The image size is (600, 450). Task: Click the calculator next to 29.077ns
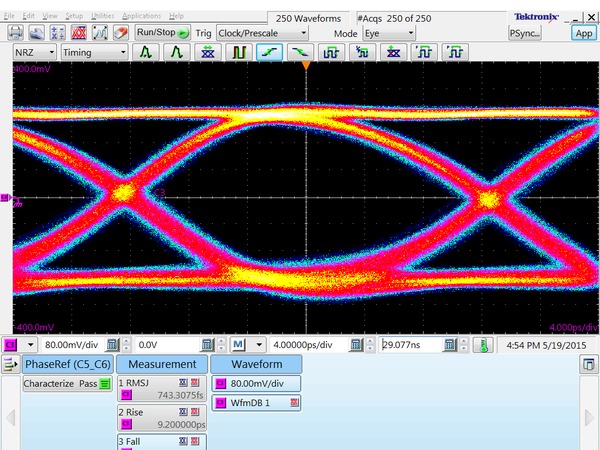pyautogui.click(x=451, y=344)
